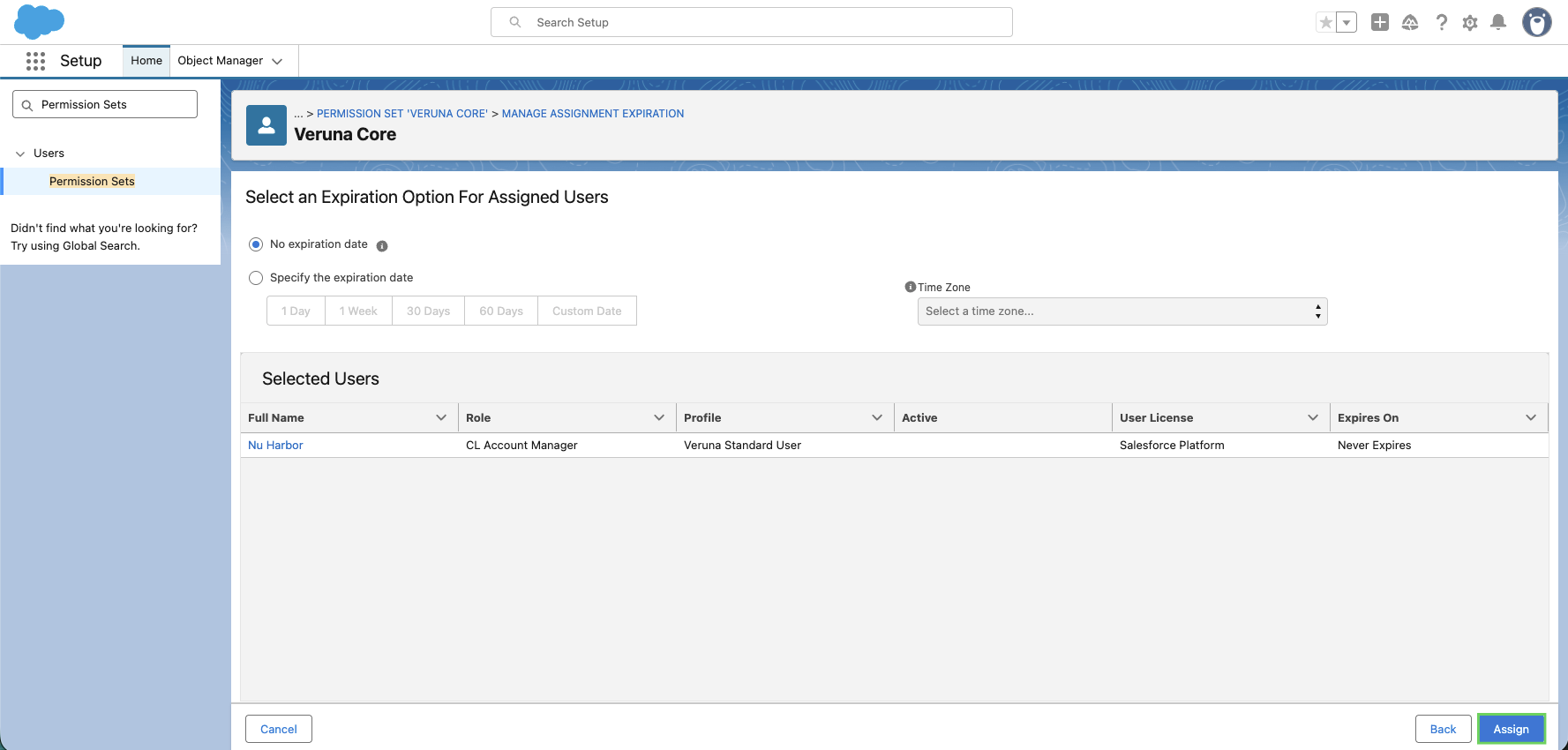Open the Profile column menu chevron
Screen dimensions: 1568x750
click(877, 417)
